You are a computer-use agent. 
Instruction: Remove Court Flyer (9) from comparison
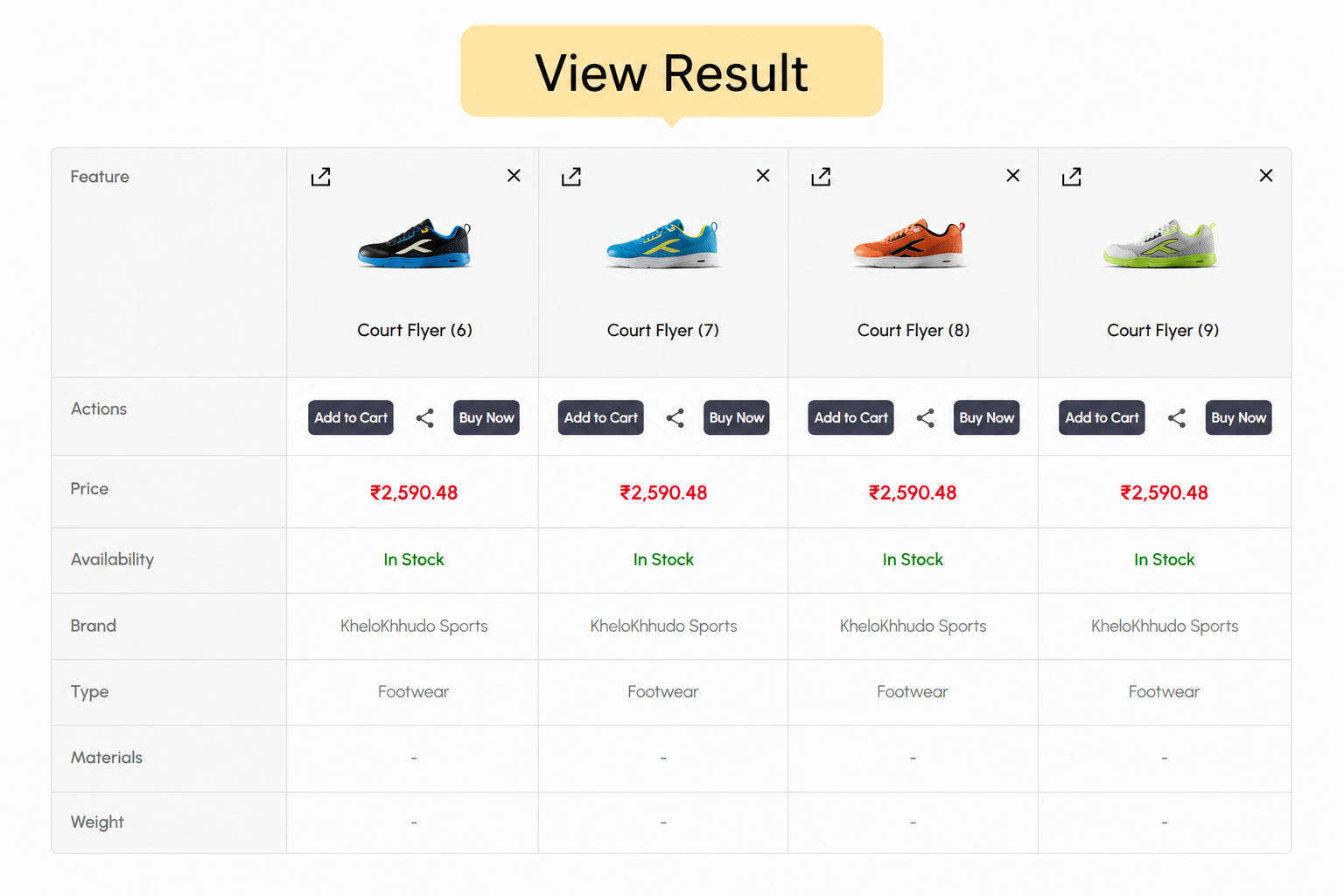click(1266, 176)
